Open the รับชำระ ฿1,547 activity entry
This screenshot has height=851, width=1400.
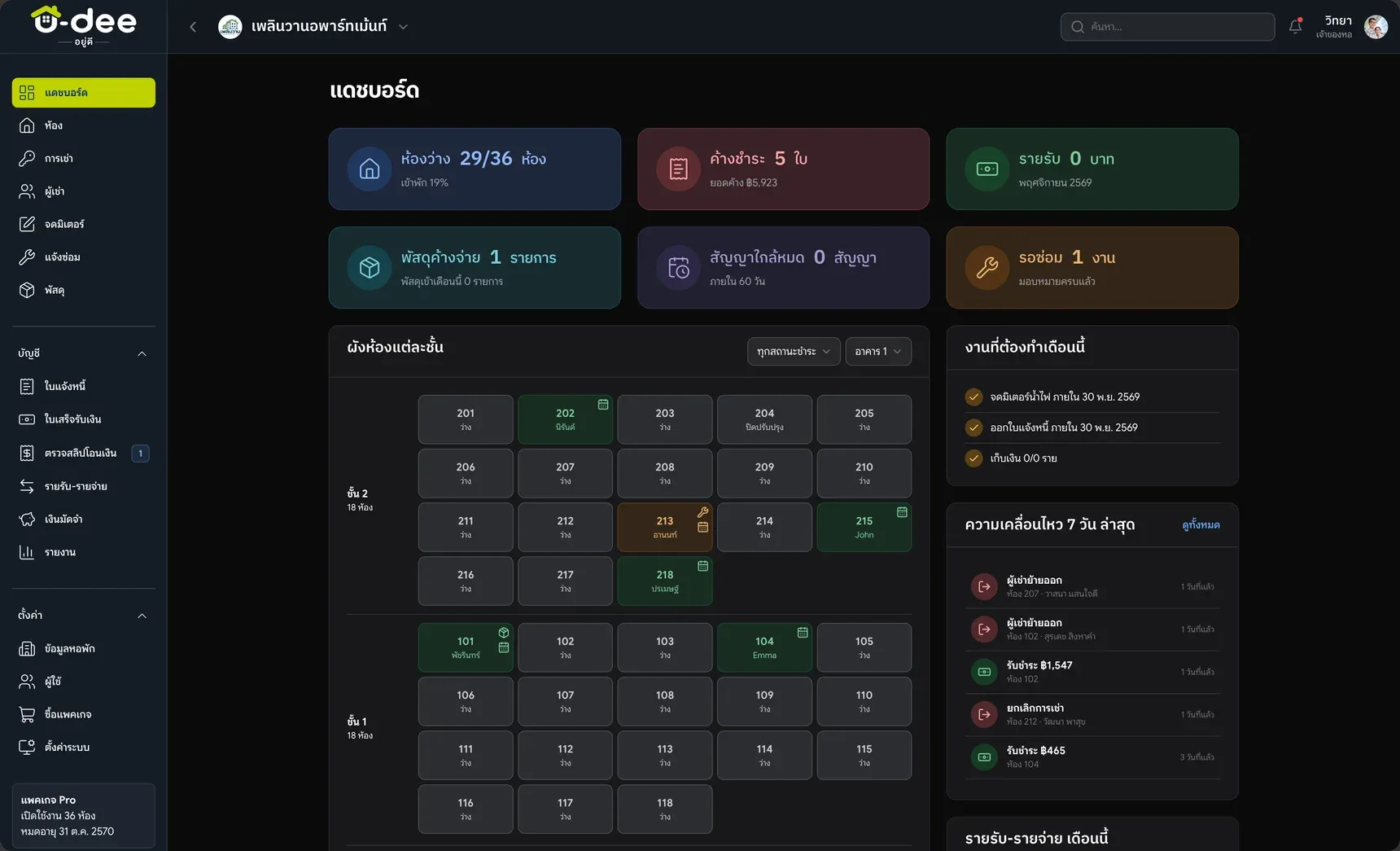click(1092, 672)
